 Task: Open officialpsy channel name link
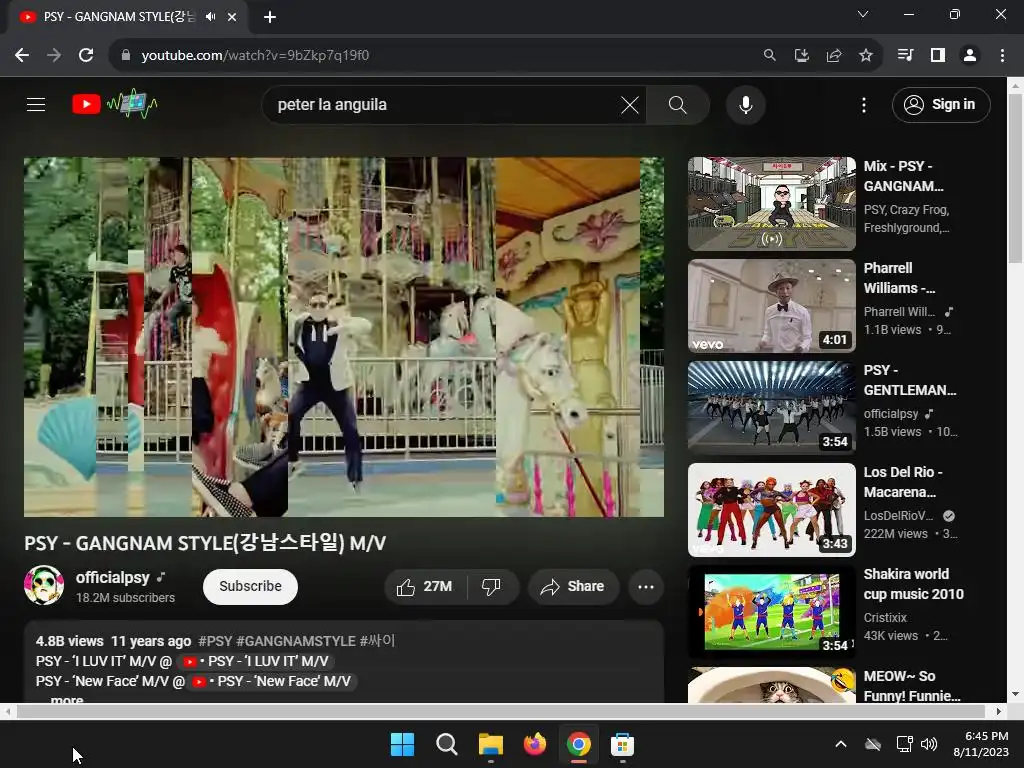pyautogui.click(x=112, y=577)
